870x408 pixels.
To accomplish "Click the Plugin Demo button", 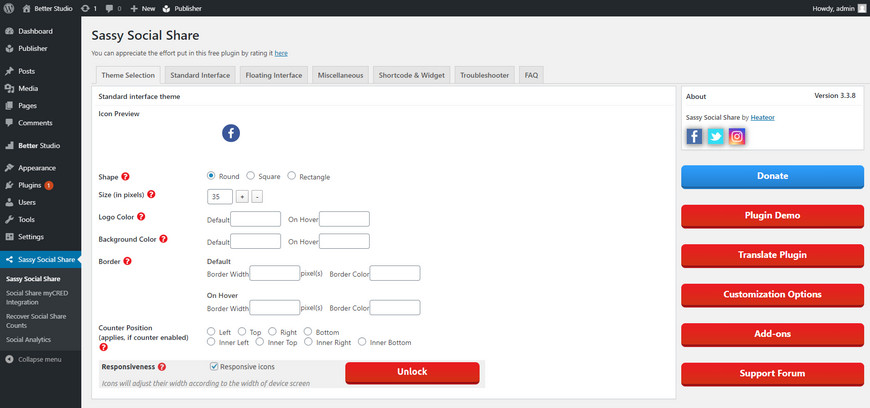I will pyautogui.click(x=772, y=216).
